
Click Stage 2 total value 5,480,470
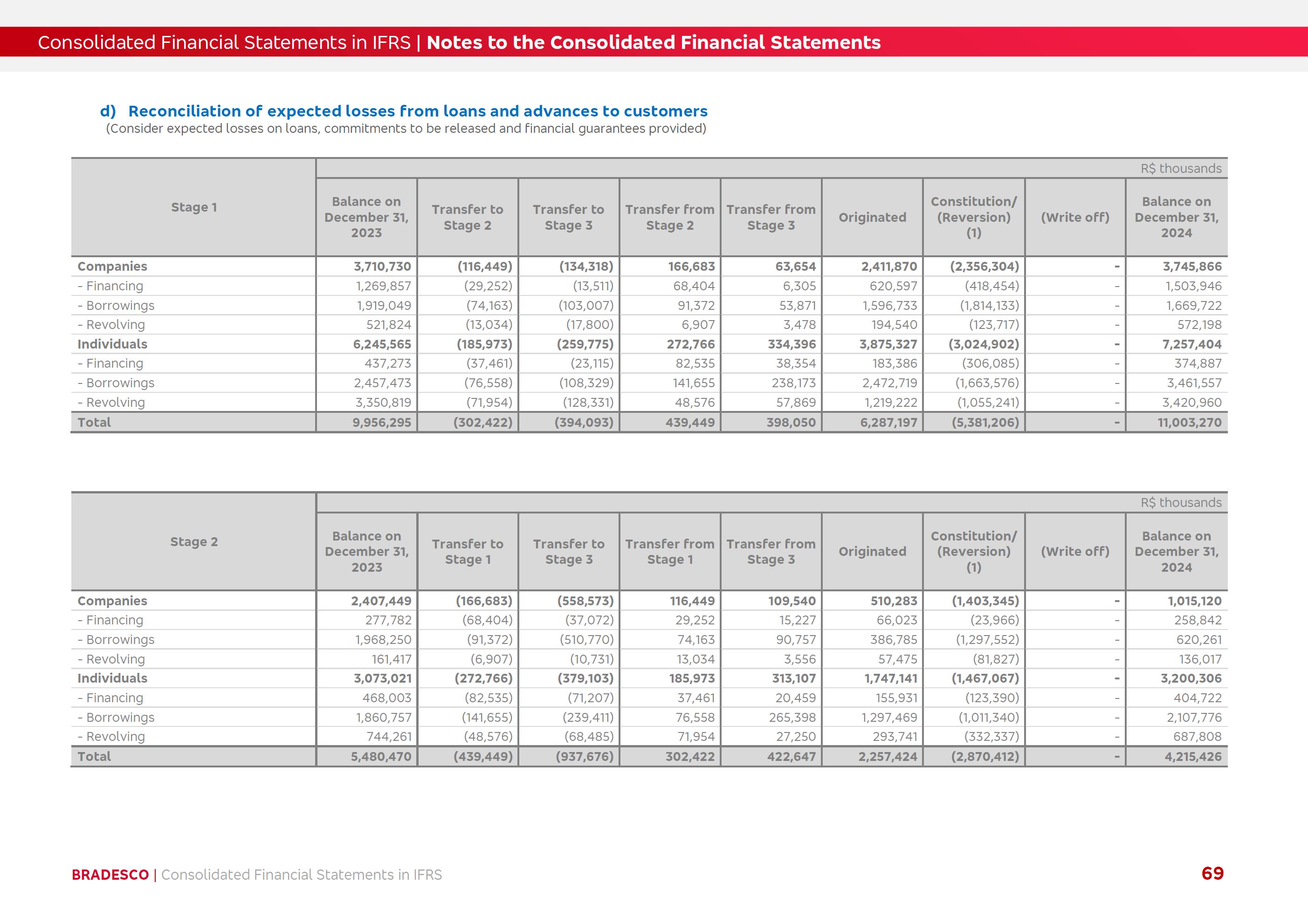(380, 757)
